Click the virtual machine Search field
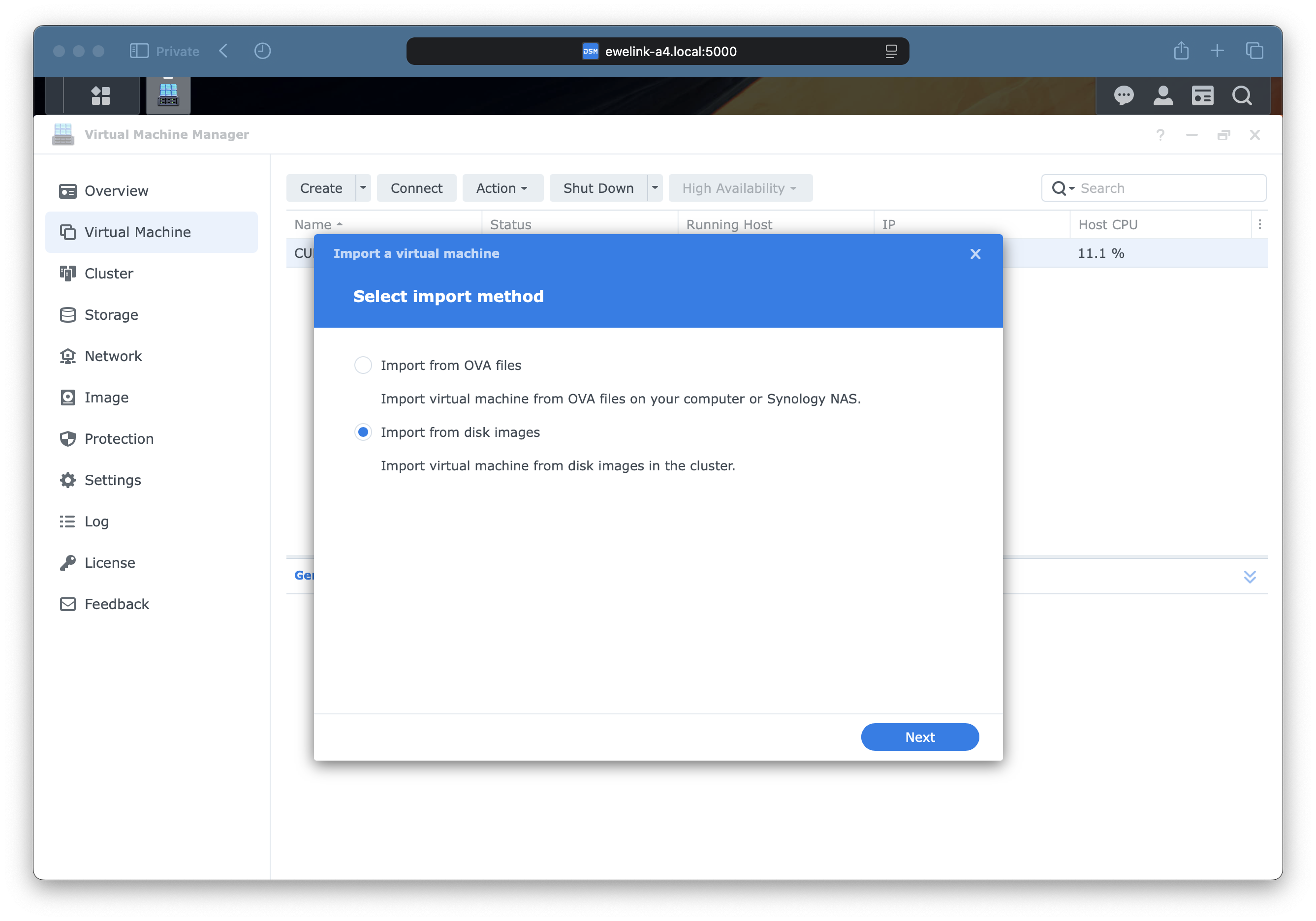The width and height of the screenshot is (1316, 921). [1169, 188]
